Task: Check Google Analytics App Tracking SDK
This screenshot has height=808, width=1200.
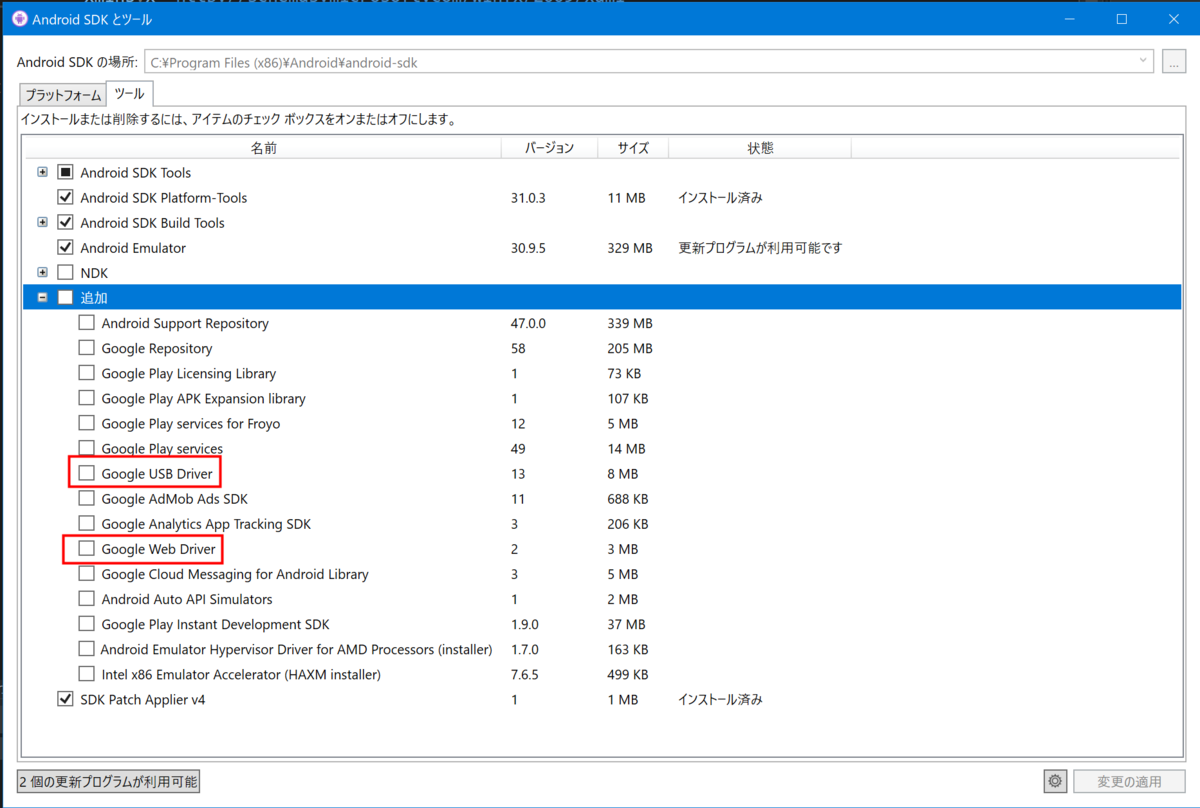Action: click(x=87, y=523)
